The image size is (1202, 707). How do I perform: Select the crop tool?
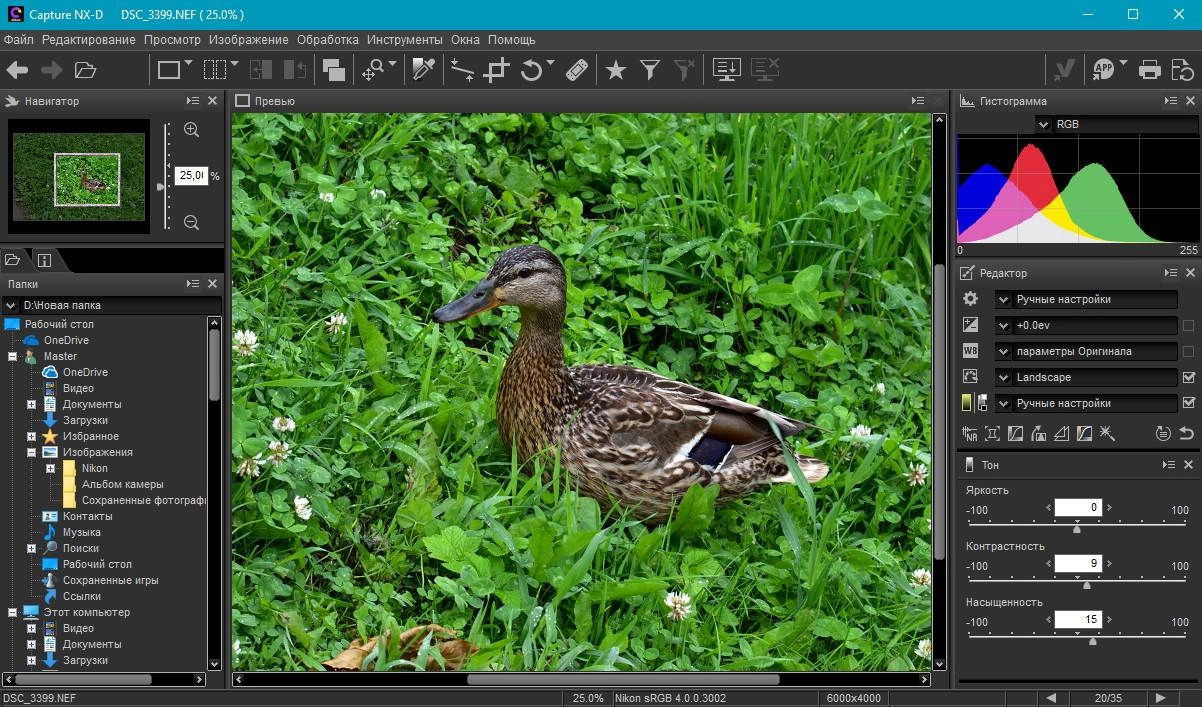[x=496, y=70]
